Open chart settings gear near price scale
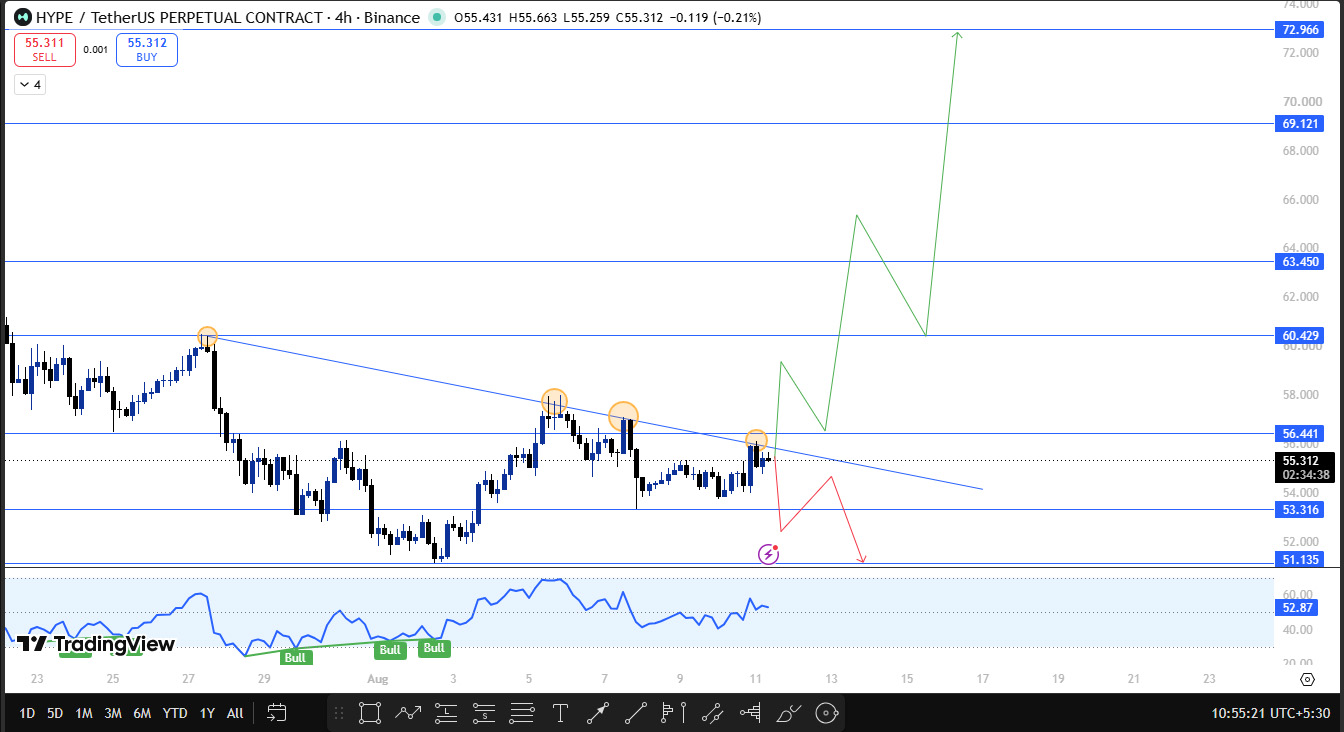Screen dimensions: 1344x732 [1307, 679]
